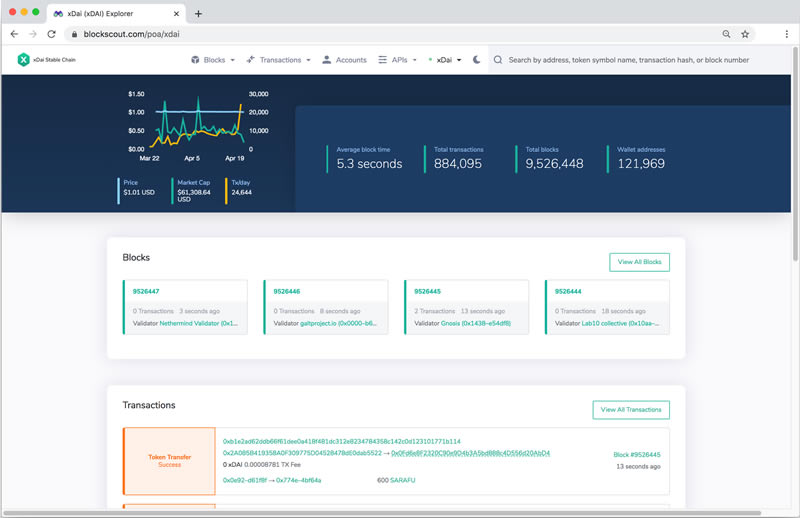Click View All Blocks button
800x518 pixels.
click(639, 262)
